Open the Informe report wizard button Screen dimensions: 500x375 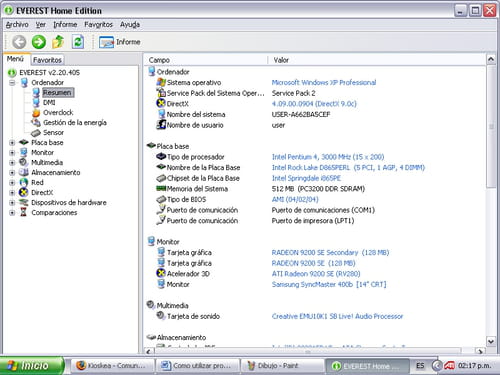(120, 42)
